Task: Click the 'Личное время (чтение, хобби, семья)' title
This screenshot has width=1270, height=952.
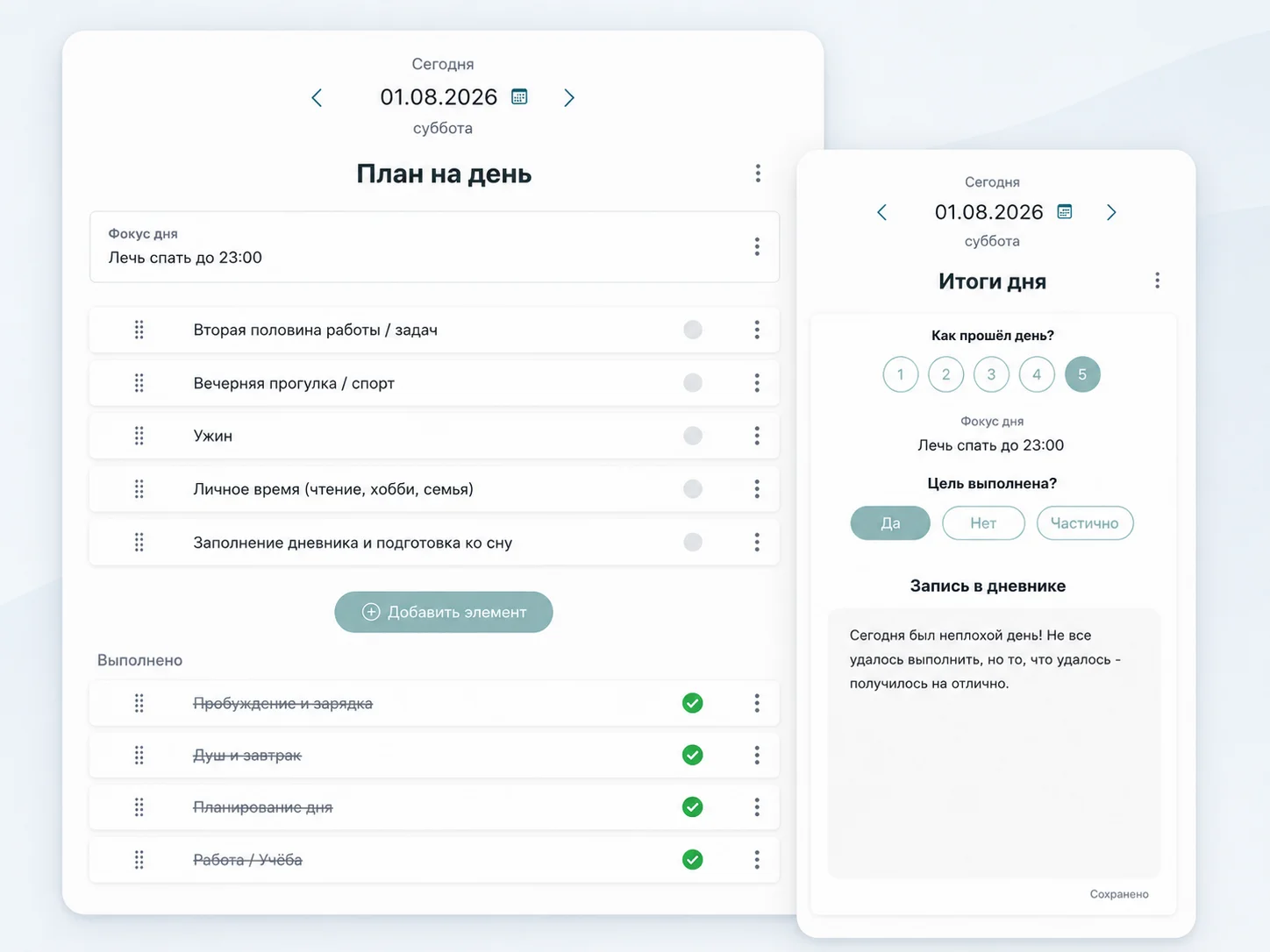Action: [x=333, y=489]
